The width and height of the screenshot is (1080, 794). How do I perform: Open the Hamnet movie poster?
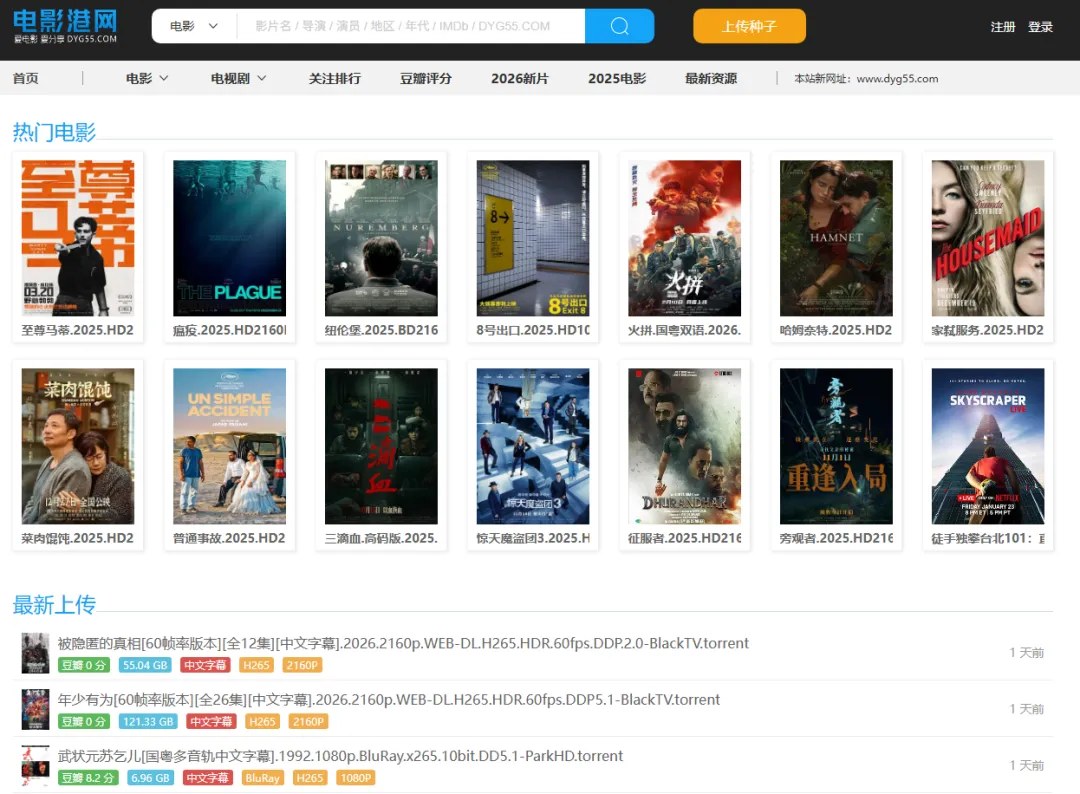(x=836, y=238)
